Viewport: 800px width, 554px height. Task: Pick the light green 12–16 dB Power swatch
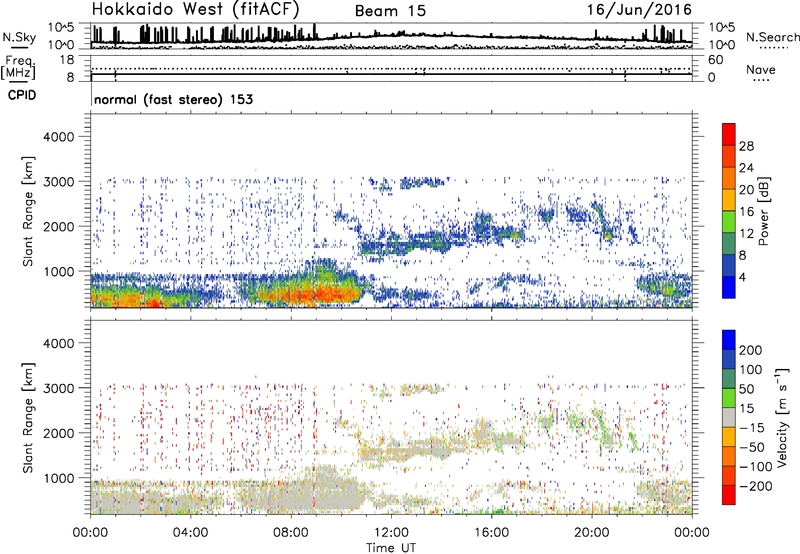coord(729,222)
